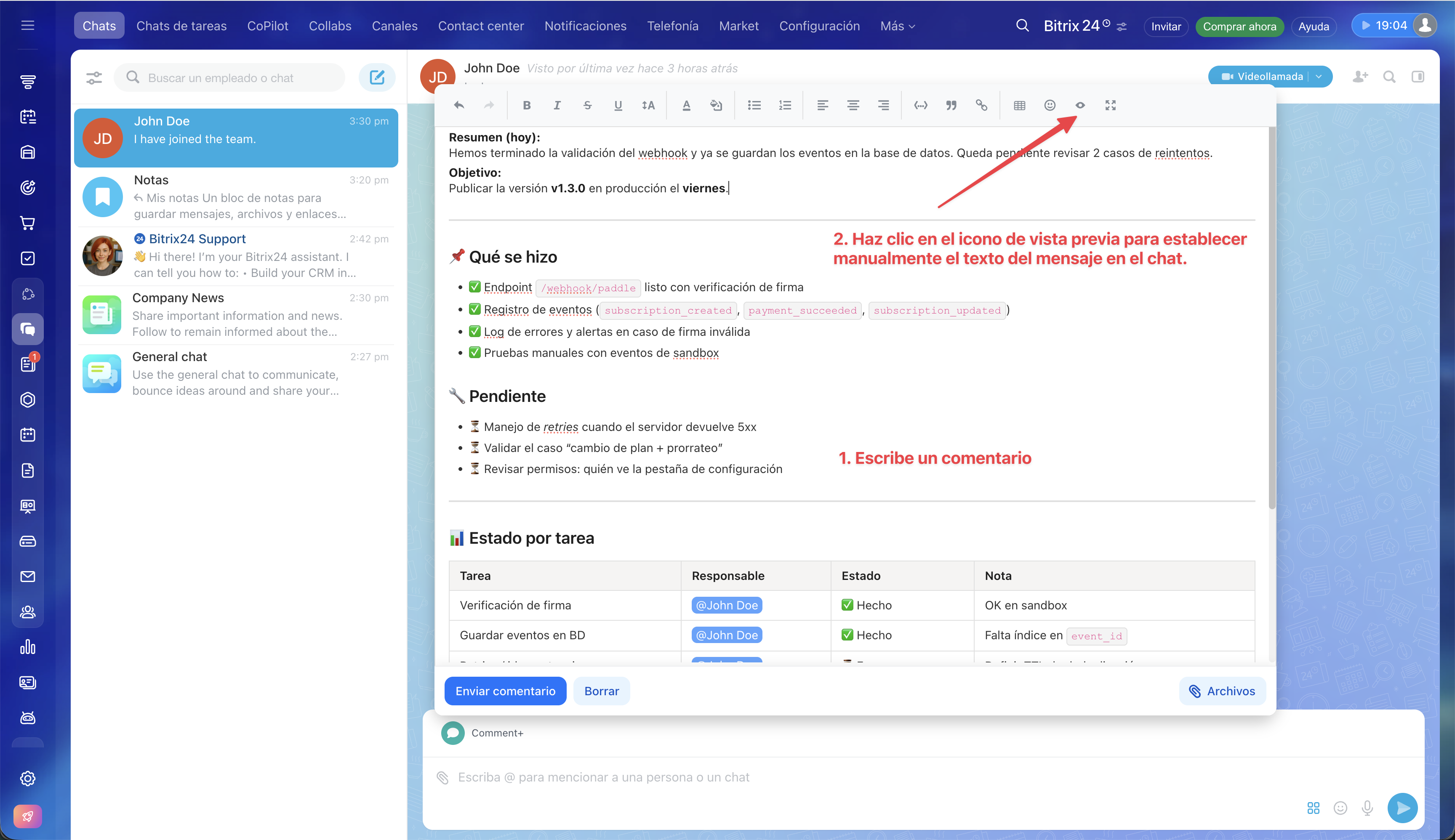The height and width of the screenshot is (840, 1455).
Task: Insert a hyperlink with the link icon
Action: pyautogui.click(x=981, y=106)
